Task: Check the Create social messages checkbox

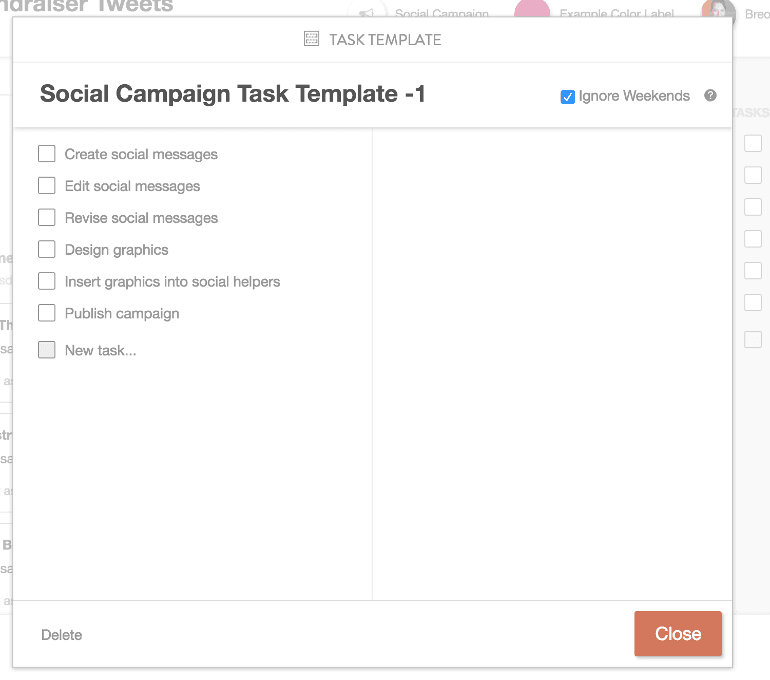Action: (46, 154)
